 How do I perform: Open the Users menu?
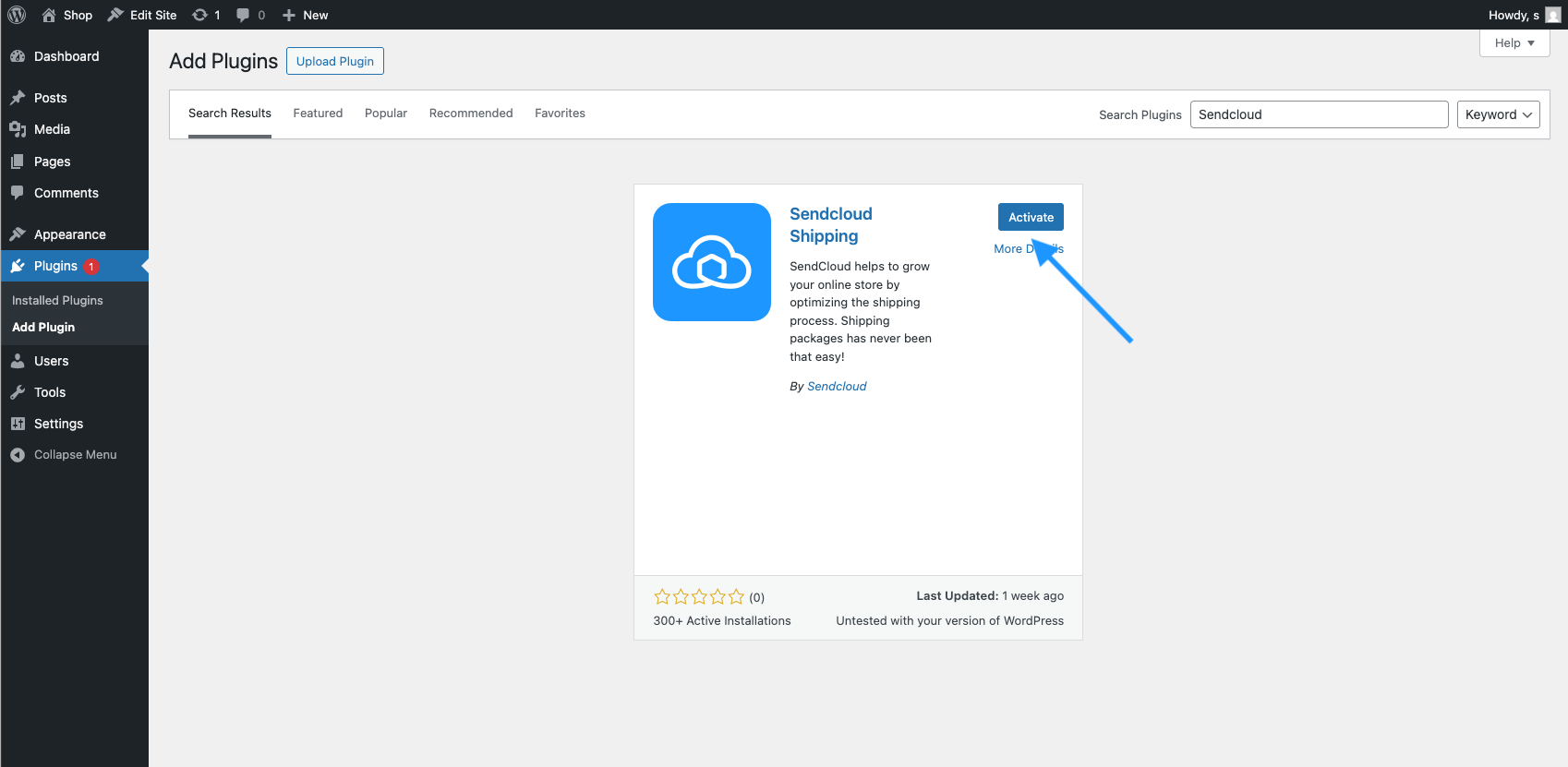point(52,361)
